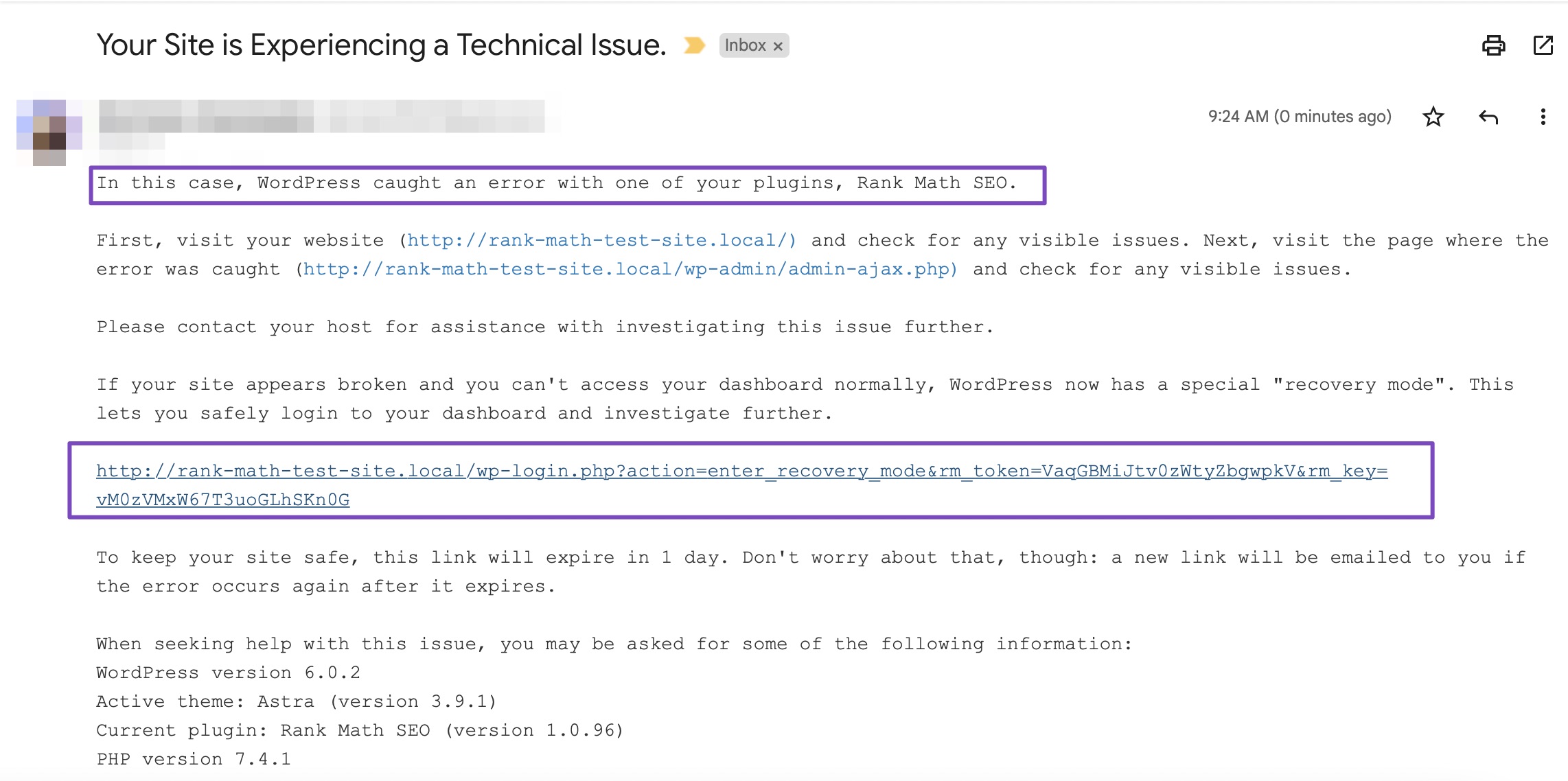The image size is (1568, 781).
Task: Click the WordPress version 6.0.2 line
Action: tap(228, 673)
